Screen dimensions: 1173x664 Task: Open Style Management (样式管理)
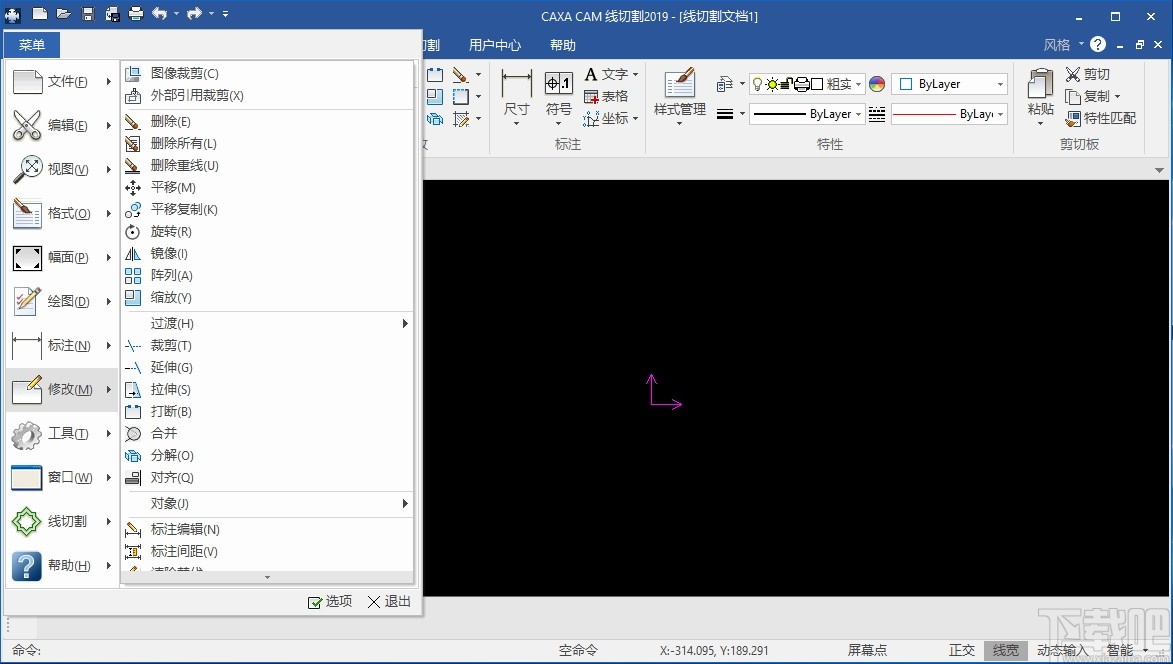coord(679,96)
